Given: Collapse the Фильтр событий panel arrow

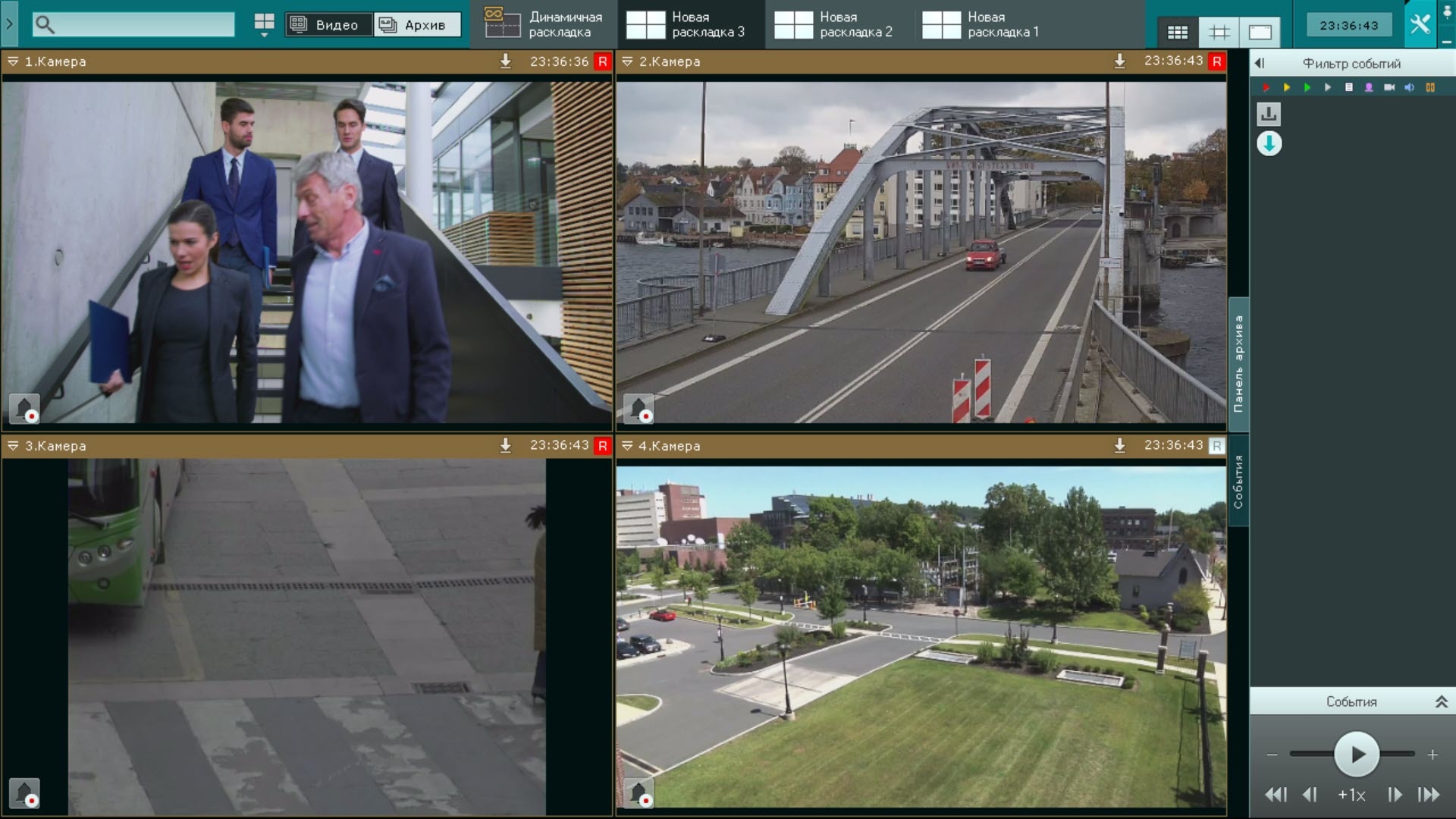Looking at the screenshot, I should [1260, 64].
